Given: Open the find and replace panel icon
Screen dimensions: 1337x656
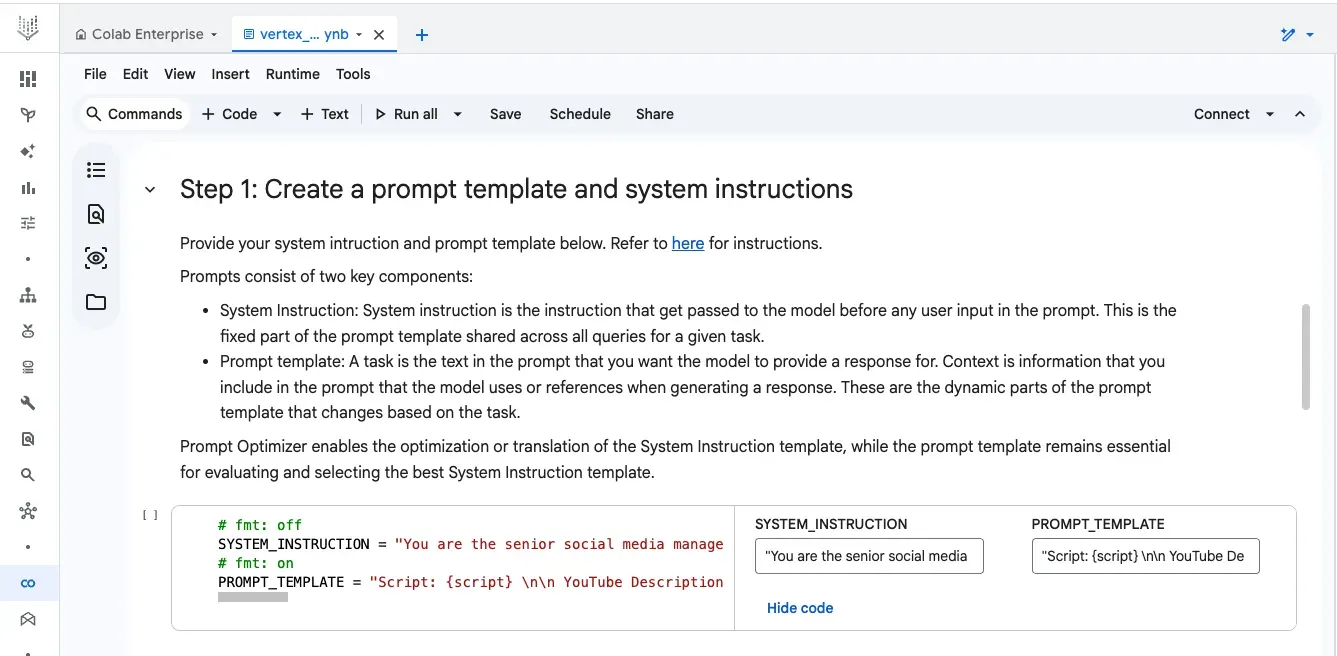Looking at the screenshot, I should (96, 214).
